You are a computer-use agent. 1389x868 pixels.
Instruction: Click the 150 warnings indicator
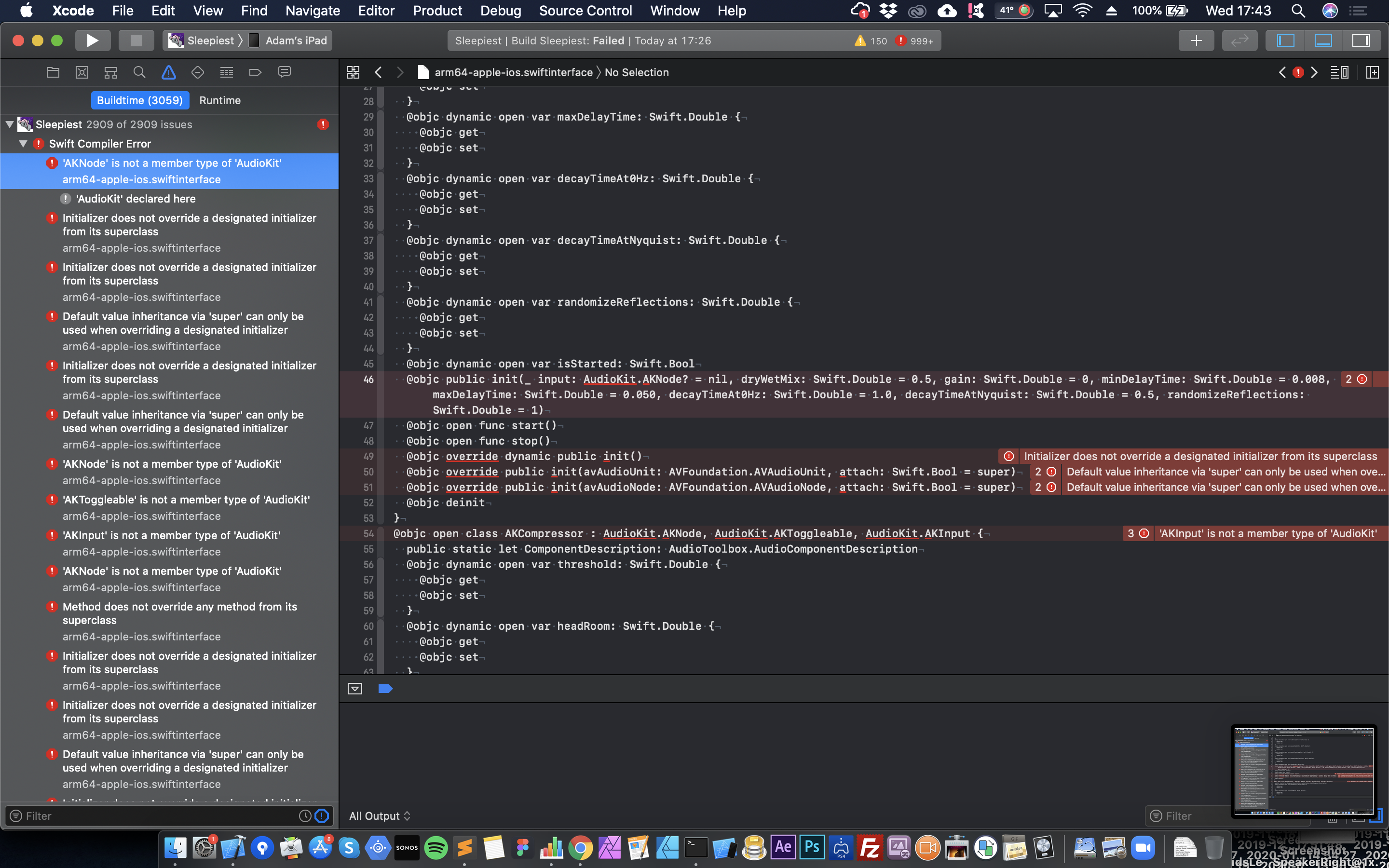tap(871, 41)
